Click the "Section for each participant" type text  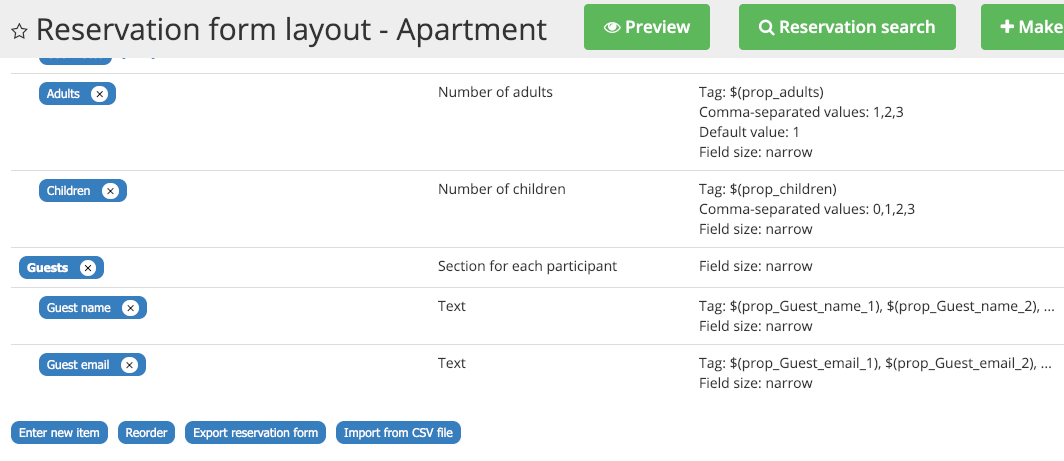click(527, 266)
